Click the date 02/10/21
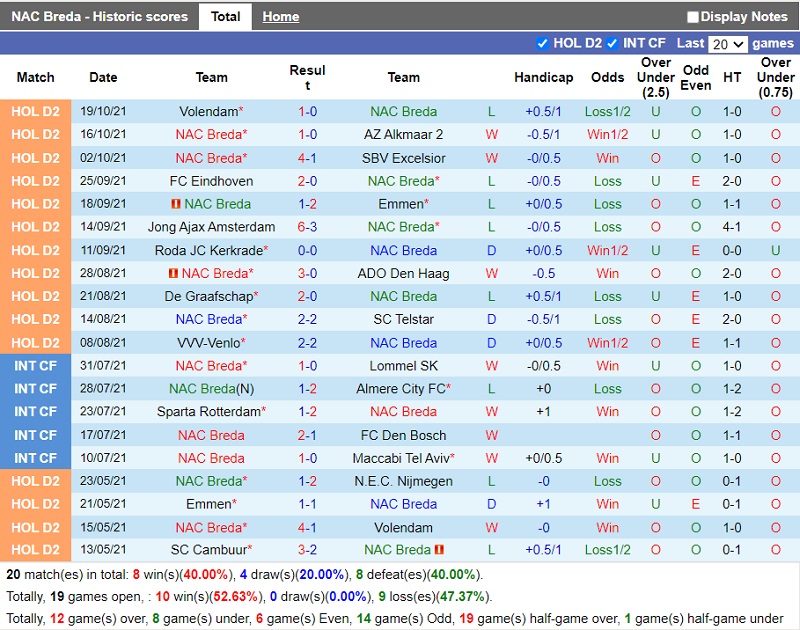The image size is (800, 630). click(103, 158)
